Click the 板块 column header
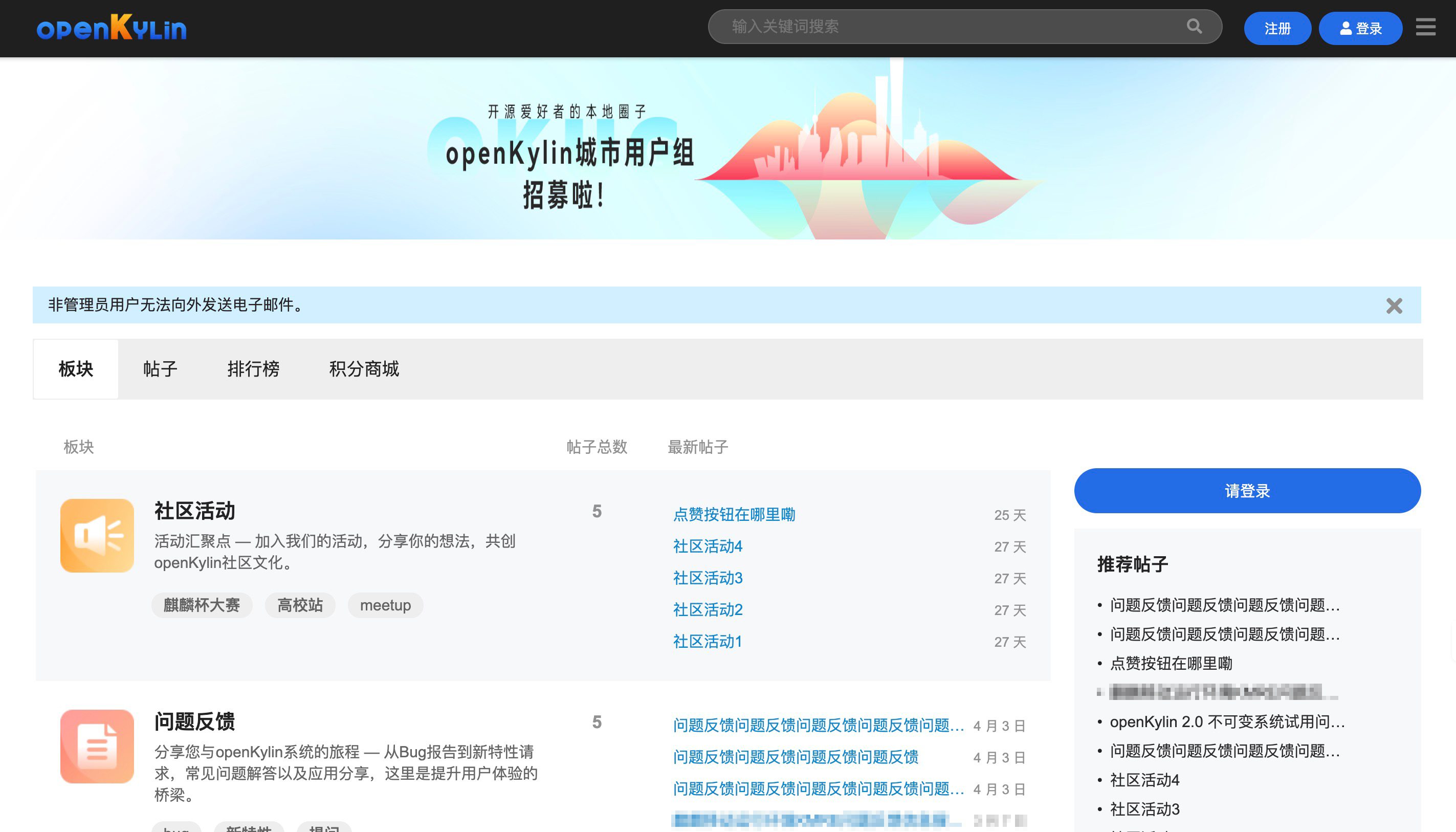 point(79,447)
